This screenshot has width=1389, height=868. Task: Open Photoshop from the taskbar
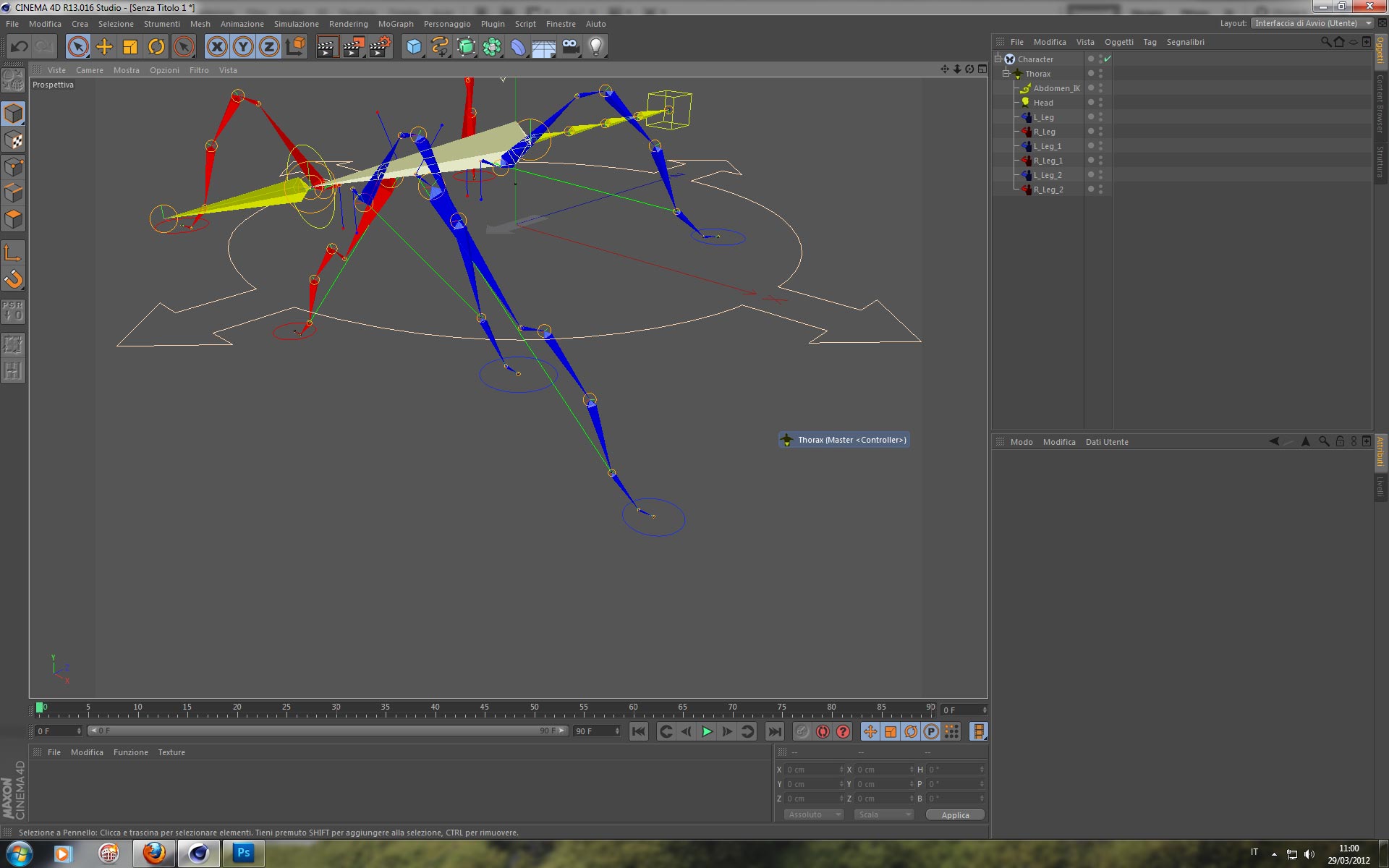point(243,853)
